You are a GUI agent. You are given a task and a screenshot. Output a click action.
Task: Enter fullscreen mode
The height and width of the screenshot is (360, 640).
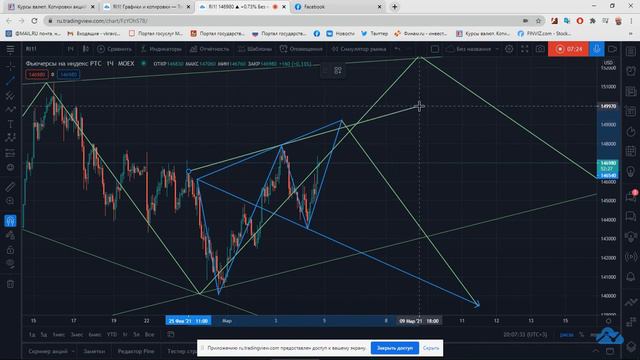point(524,49)
